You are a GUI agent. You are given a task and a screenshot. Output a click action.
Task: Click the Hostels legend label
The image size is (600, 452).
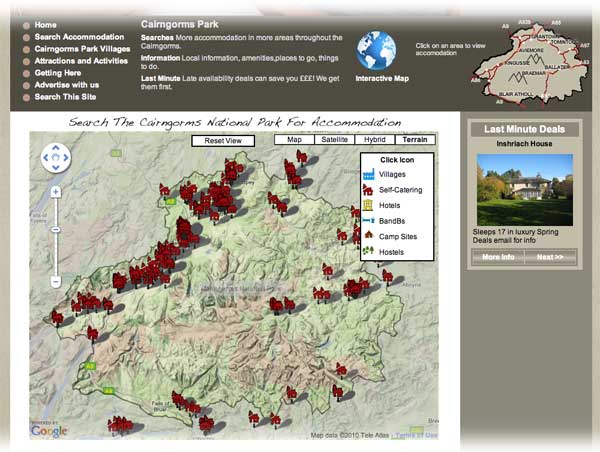(391, 252)
